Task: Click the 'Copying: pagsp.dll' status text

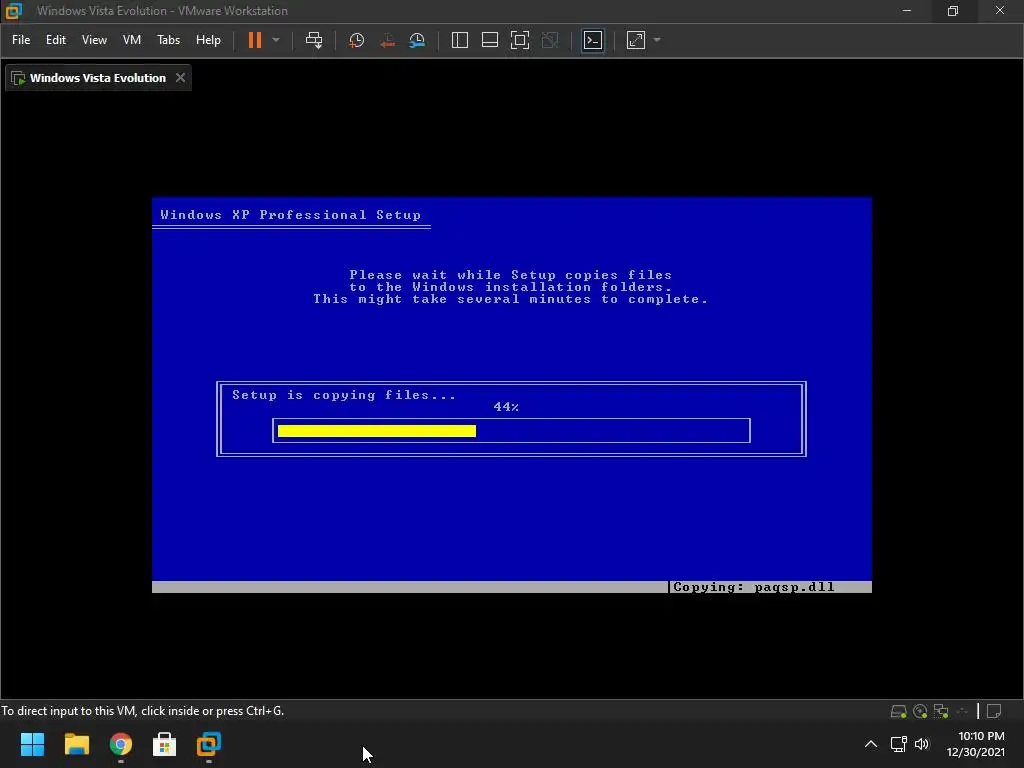Action: [x=754, y=587]
